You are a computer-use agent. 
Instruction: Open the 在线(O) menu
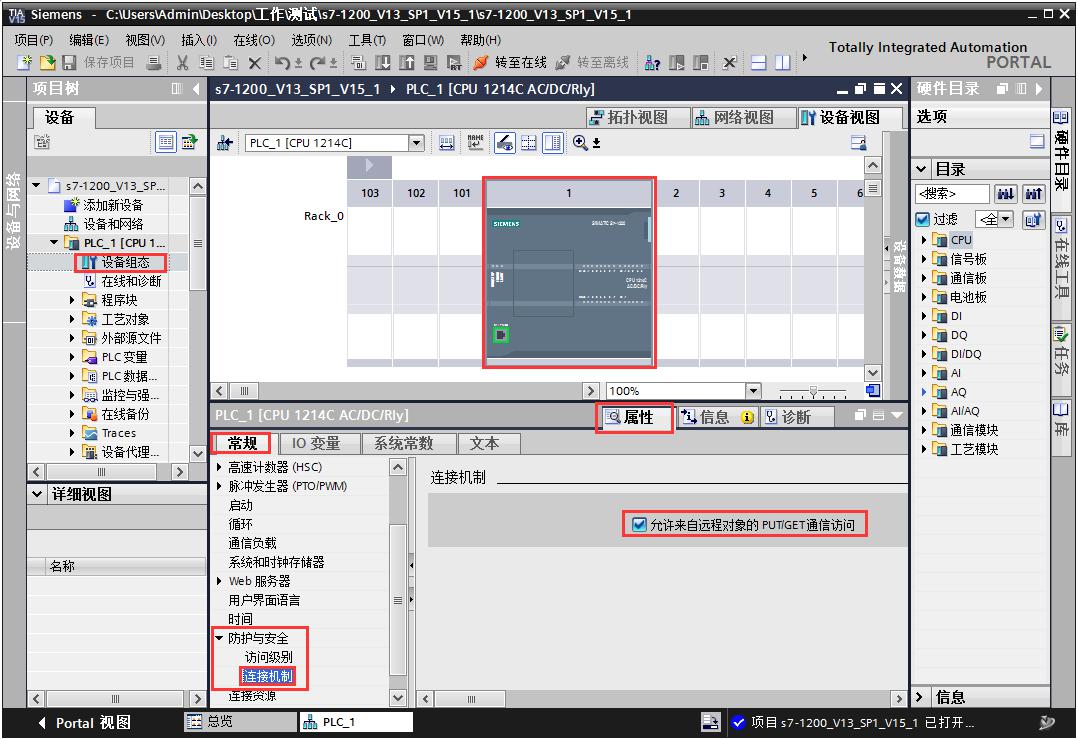coord(253,40)
